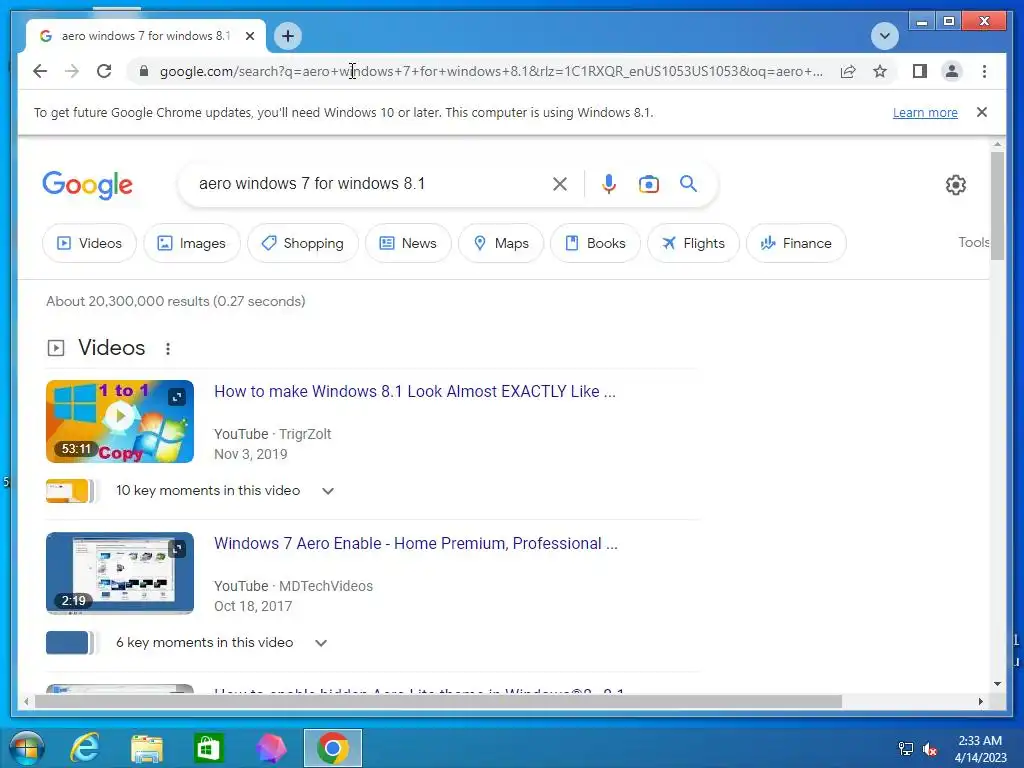Open the clock showing 2:33 AM
Screen dimensions: 1024x768
point(980,749)
